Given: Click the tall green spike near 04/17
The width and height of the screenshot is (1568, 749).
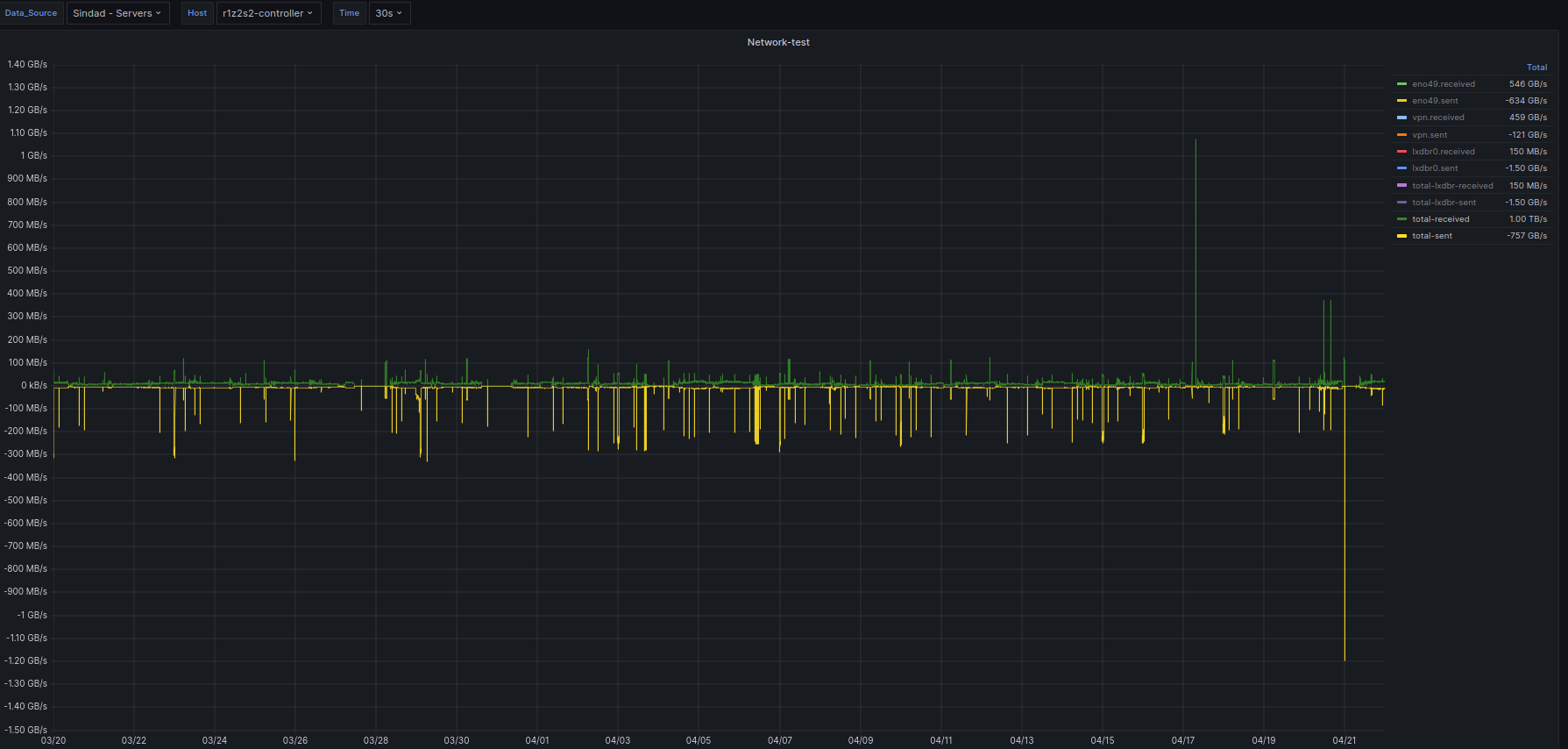Looking at the screenshot, I should click(x=1196, y=219).
